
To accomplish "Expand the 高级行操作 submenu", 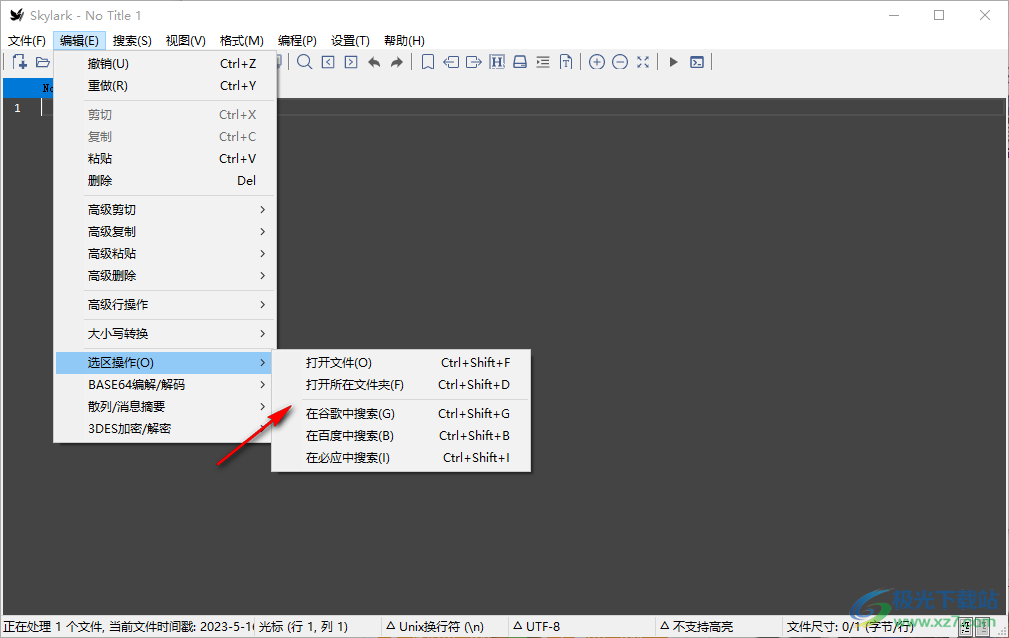I will click(165, 305).
